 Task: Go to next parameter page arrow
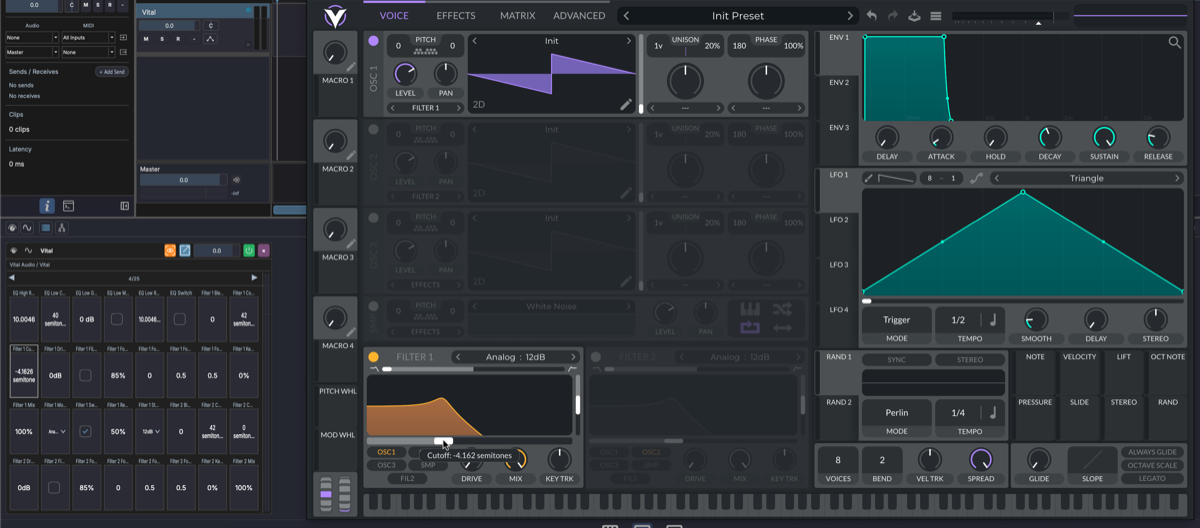[x=254, y=277]
